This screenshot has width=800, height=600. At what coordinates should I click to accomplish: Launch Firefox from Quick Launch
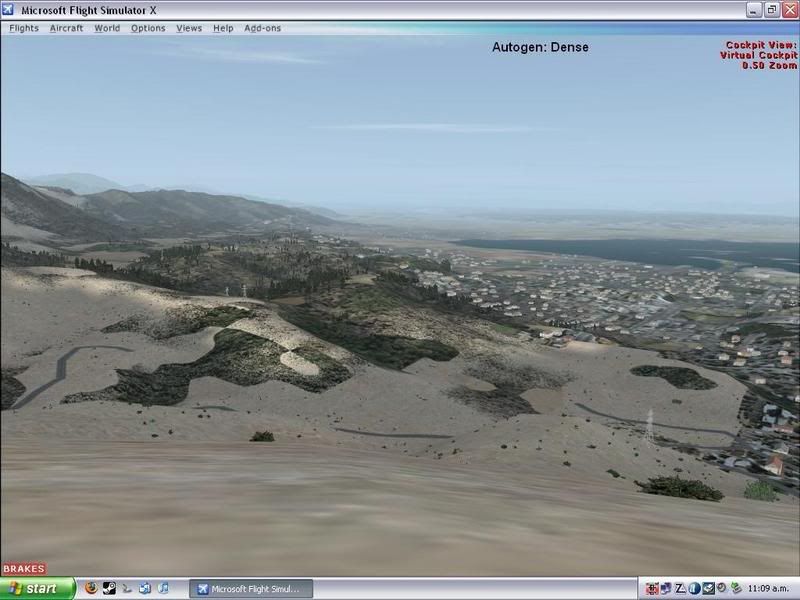(x=91, y=589)
